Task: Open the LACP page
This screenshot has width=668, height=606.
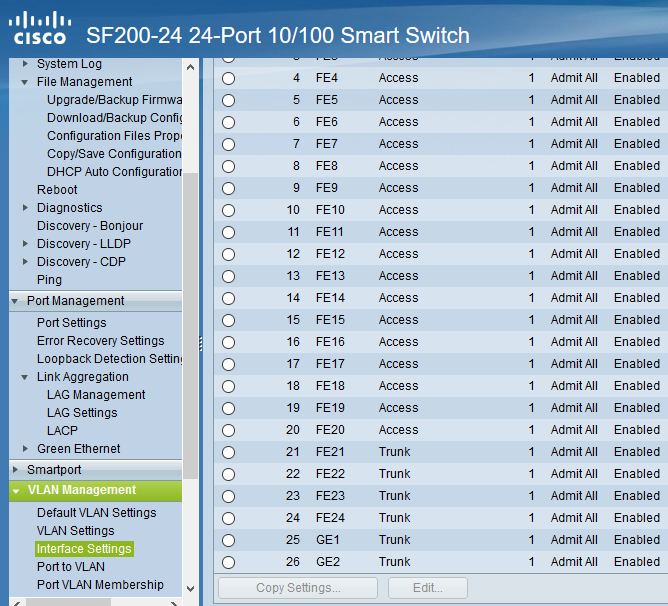Action: (62, 431)
